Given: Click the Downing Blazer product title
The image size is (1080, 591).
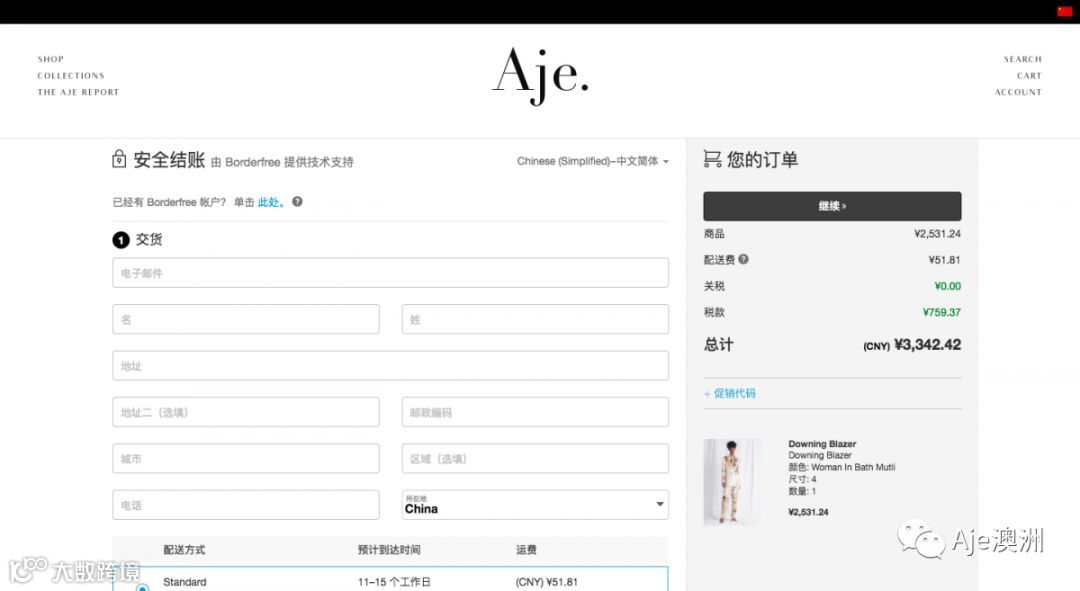Looking at the screenshot, I should pyautogui.click(x=822, y=444).
